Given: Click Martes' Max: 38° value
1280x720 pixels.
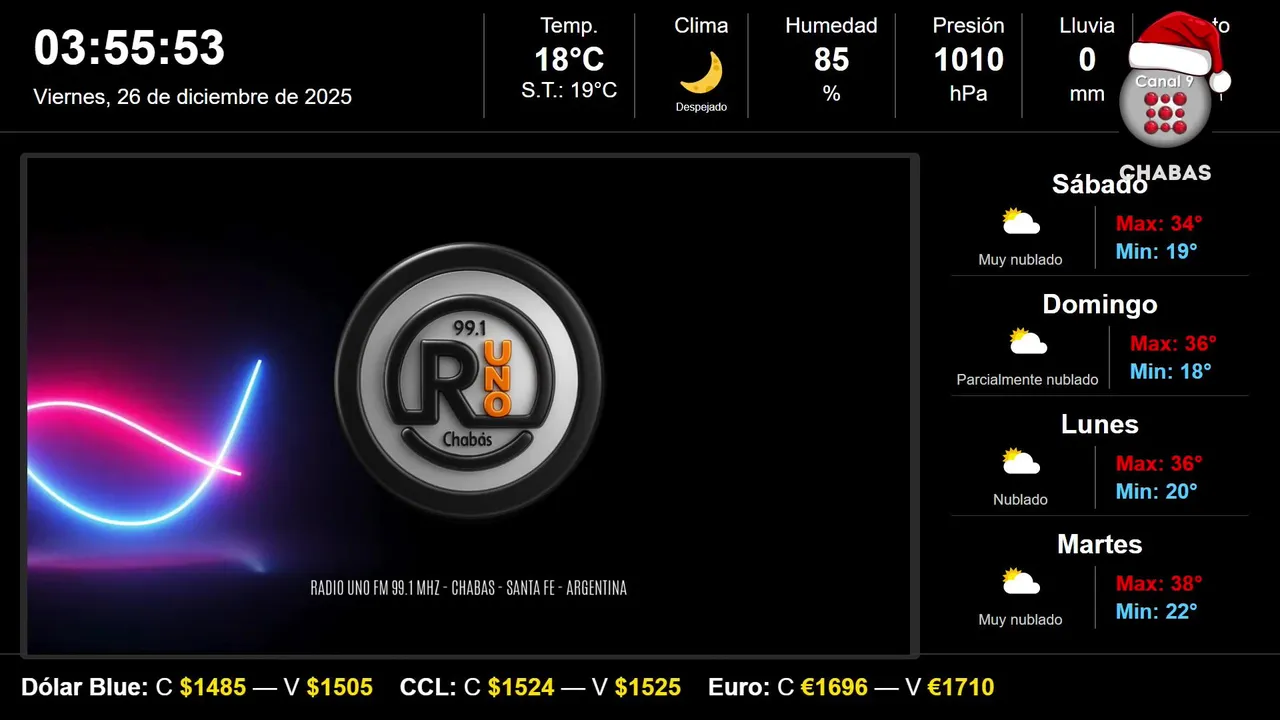Looking at the screenshot, I should [1159, 583].
